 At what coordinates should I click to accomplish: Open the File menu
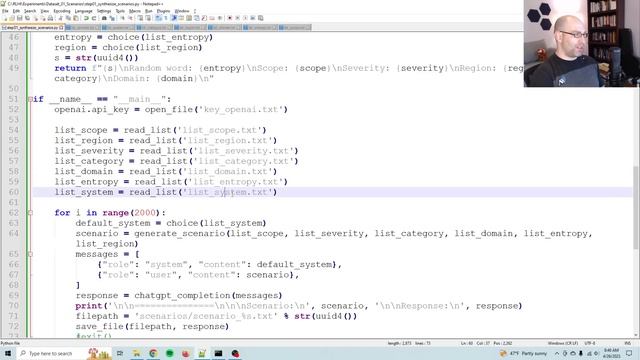coord(5,11)
